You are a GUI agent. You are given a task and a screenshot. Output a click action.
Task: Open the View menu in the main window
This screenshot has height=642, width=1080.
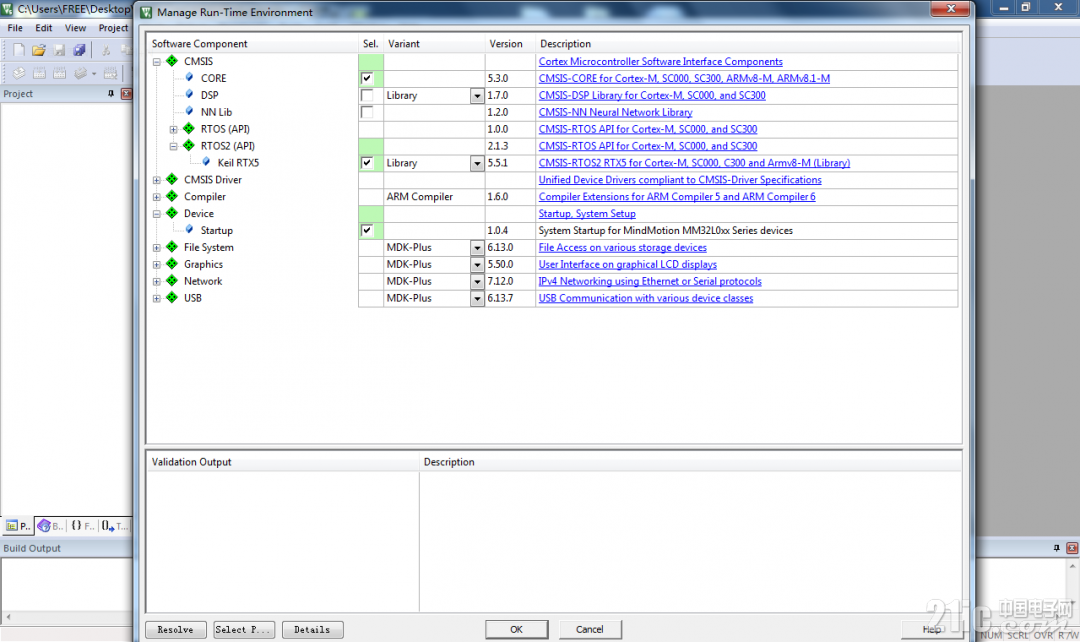tap(75, 28)
